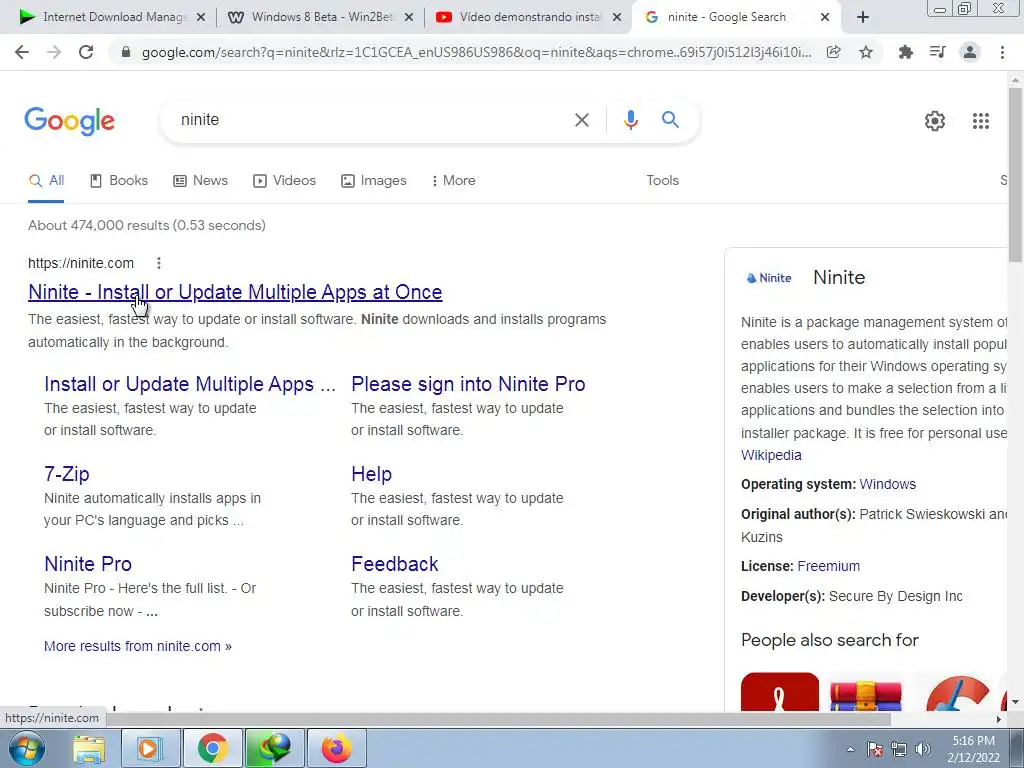Click the browser forward arrow
The image size is (1024, 768).
tap(54, 52)
